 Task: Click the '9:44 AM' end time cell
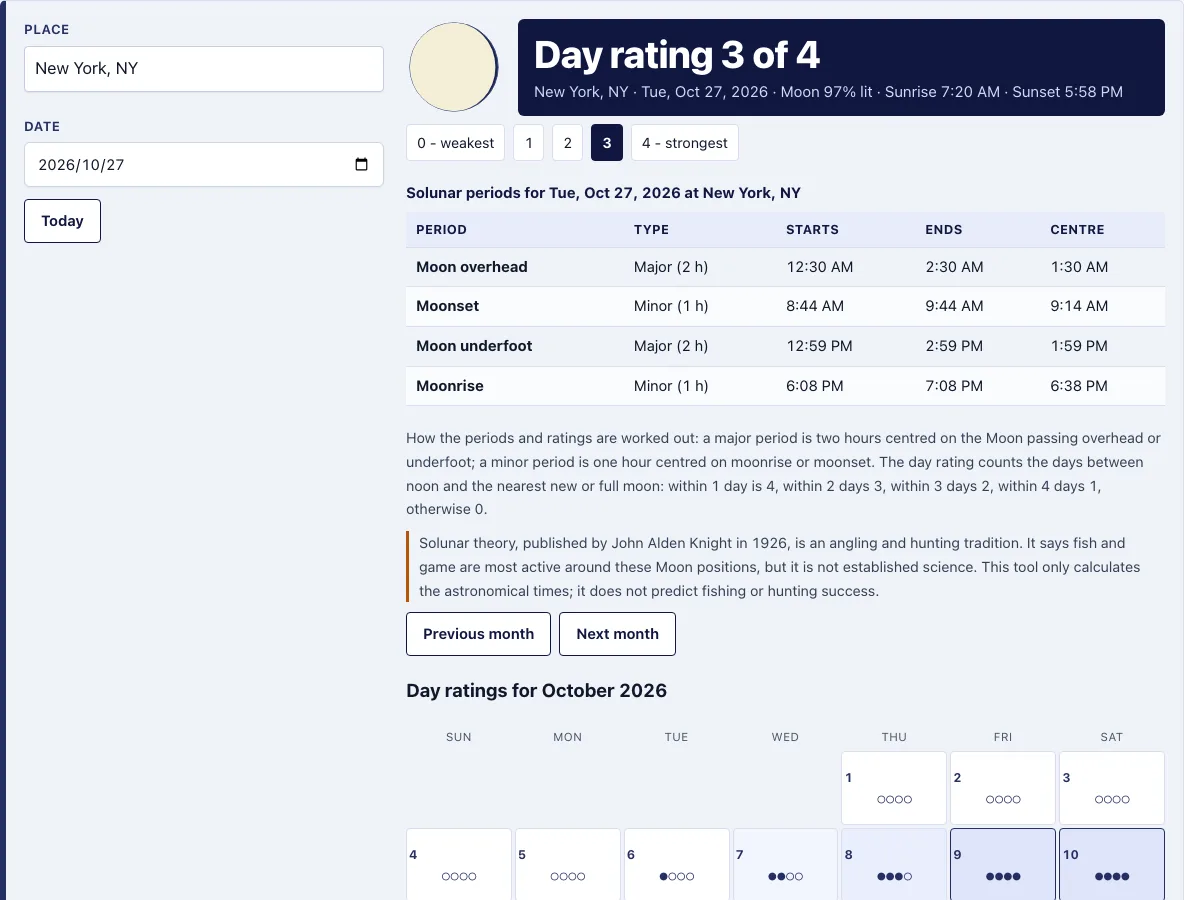[954, 307]
